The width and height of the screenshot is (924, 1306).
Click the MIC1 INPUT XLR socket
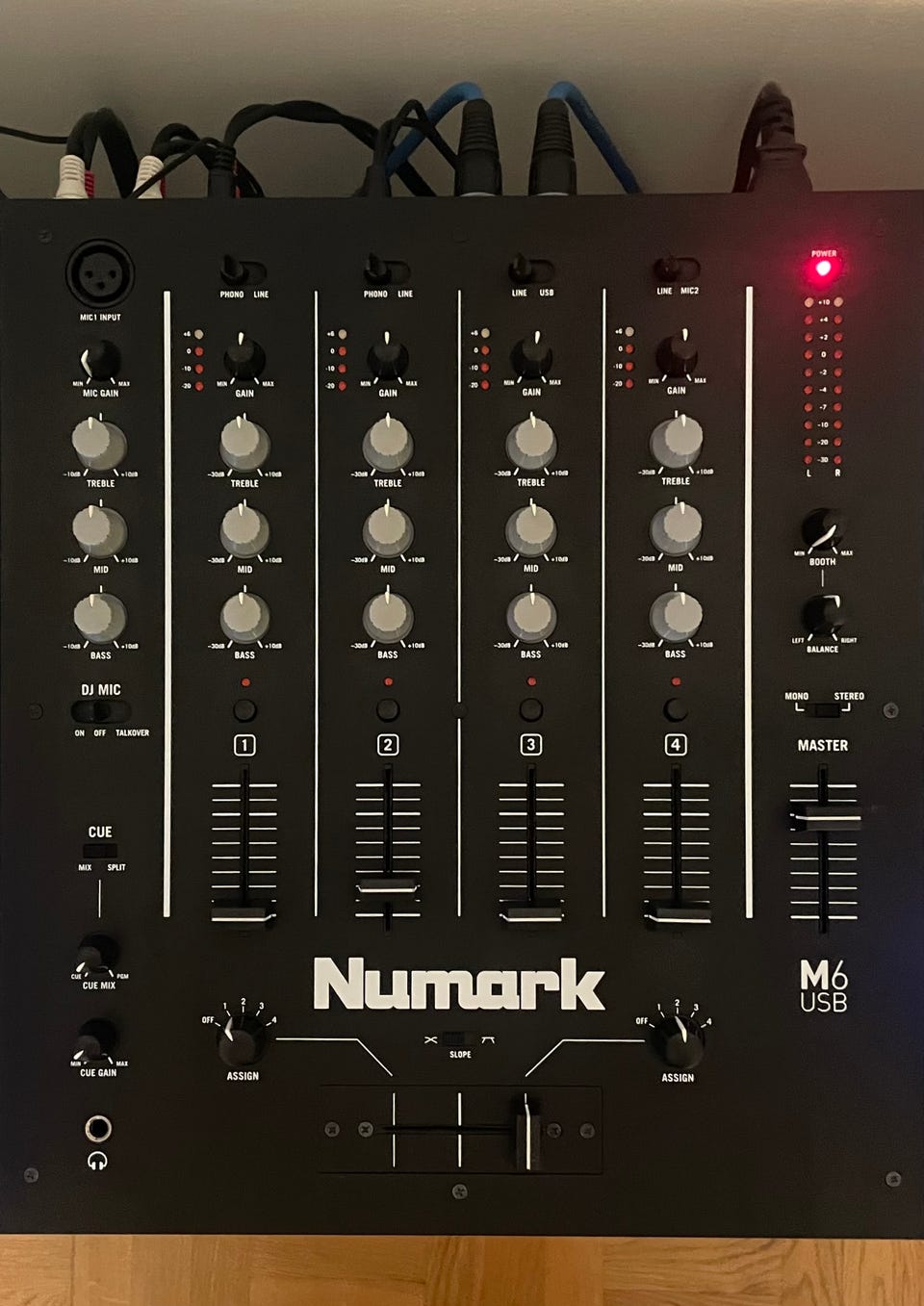[x=100, y=272]
